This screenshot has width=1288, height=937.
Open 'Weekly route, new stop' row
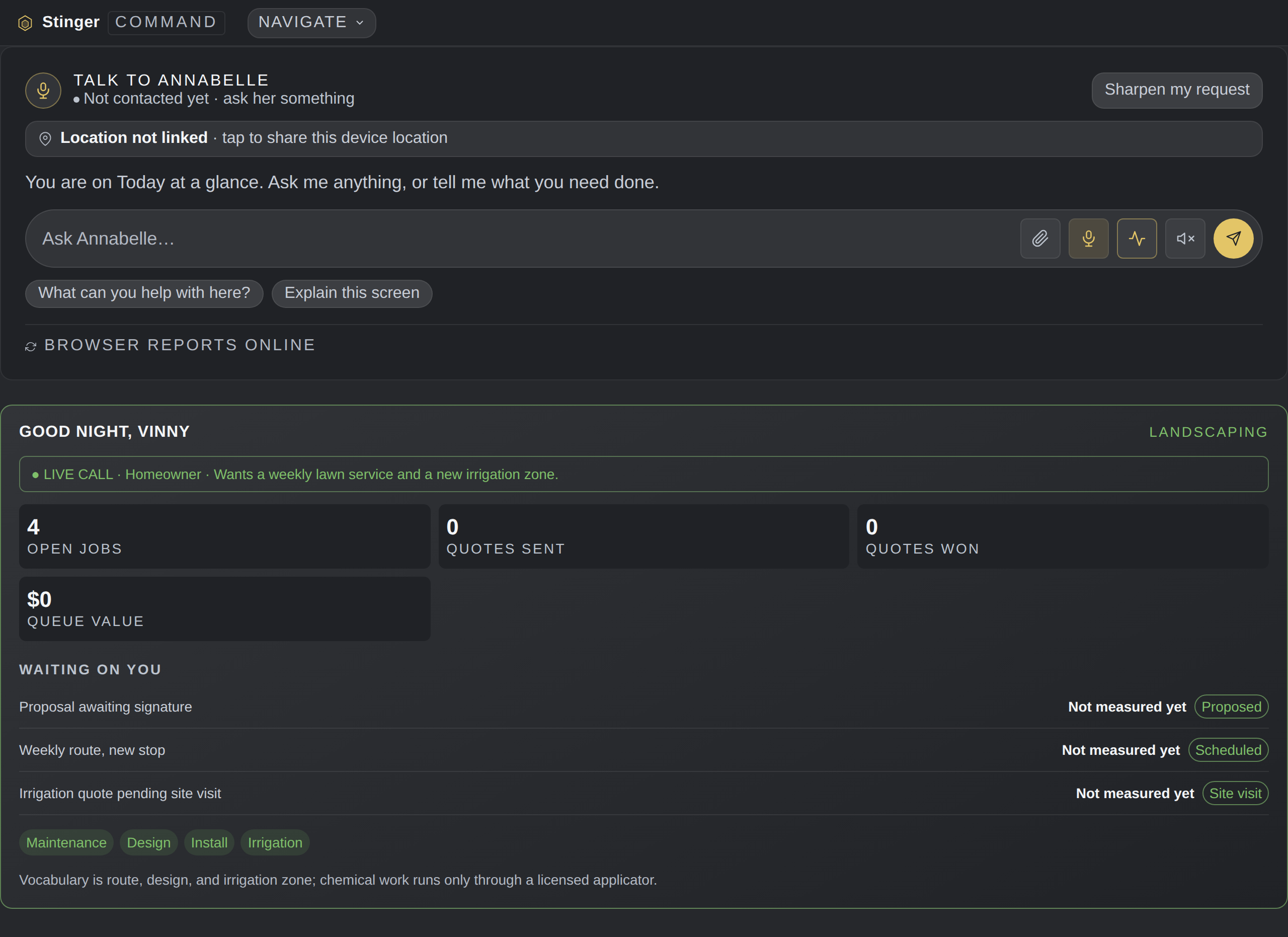643,750
